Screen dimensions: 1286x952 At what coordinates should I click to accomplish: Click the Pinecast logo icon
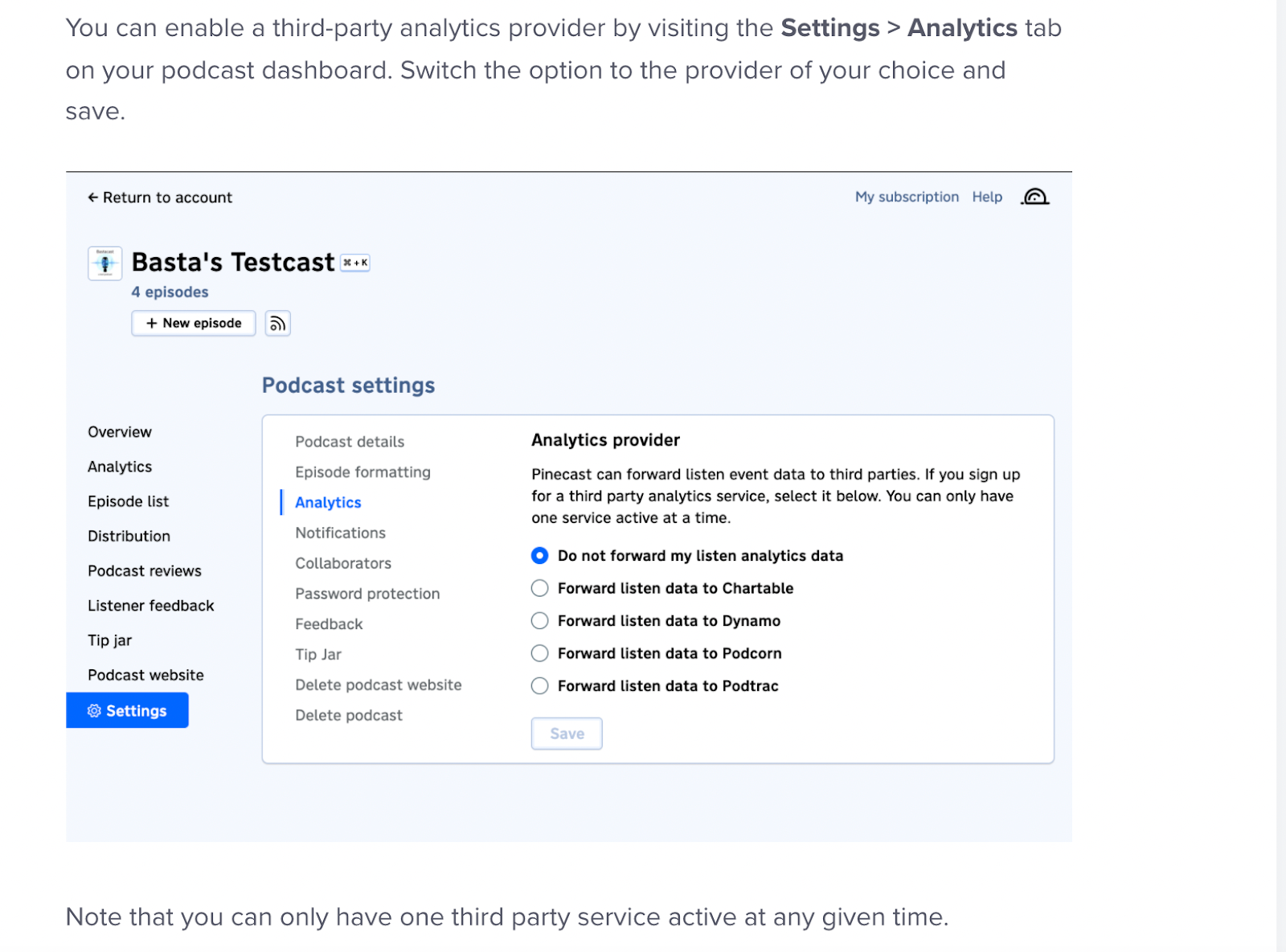(x=1035, y=197)
